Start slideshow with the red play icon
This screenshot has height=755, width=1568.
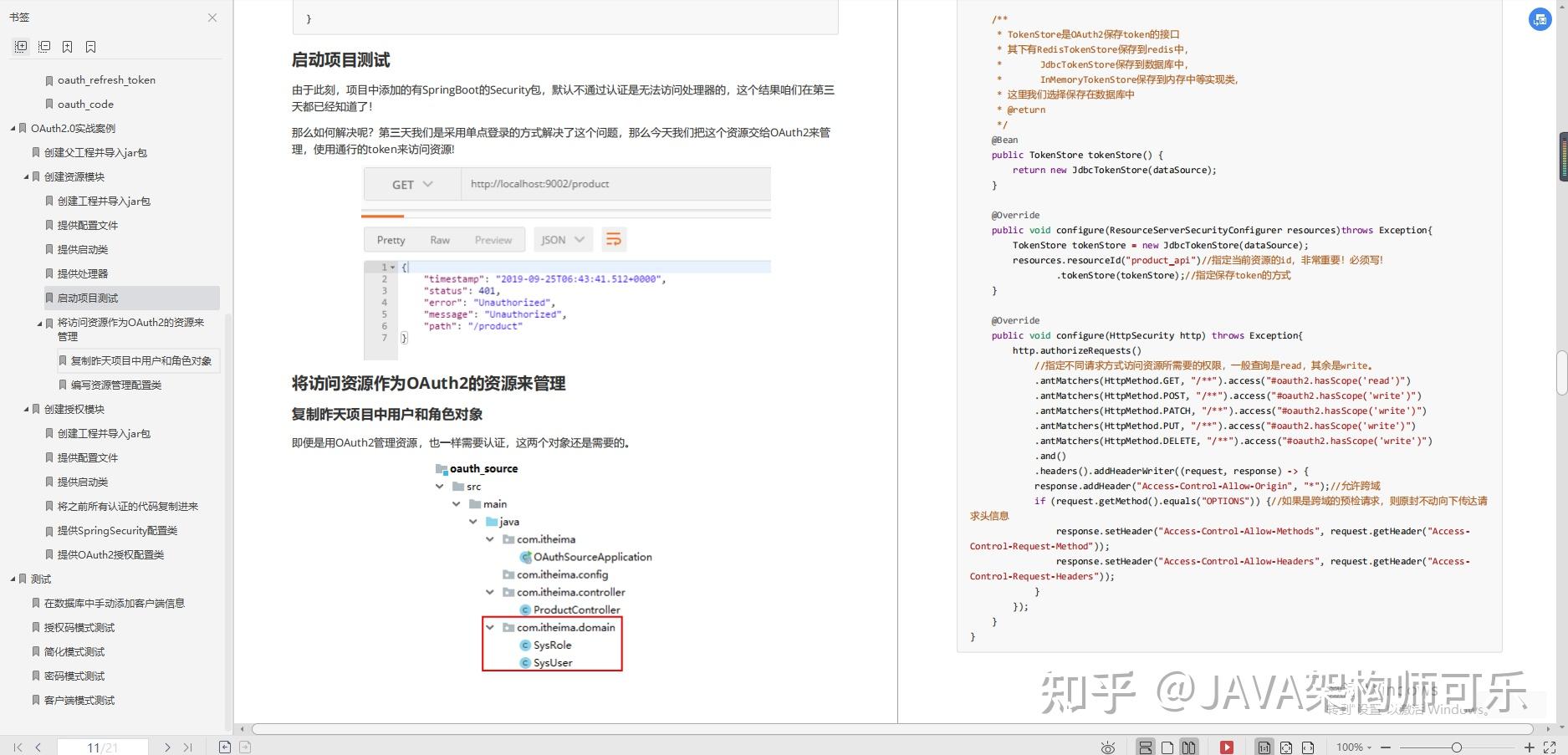[x=1227, y=747]
